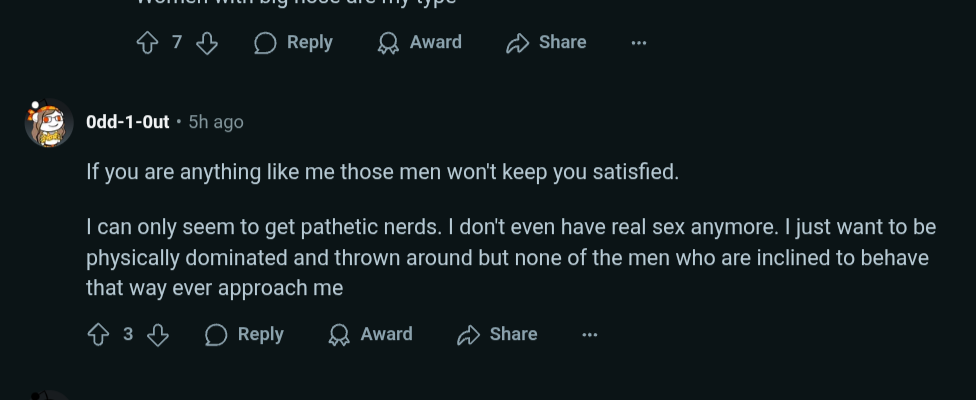Visit the Odd-1-Out username profile link
Image resolution: width=976 pixels, height=400 pixels.
(x=128, y=122)
